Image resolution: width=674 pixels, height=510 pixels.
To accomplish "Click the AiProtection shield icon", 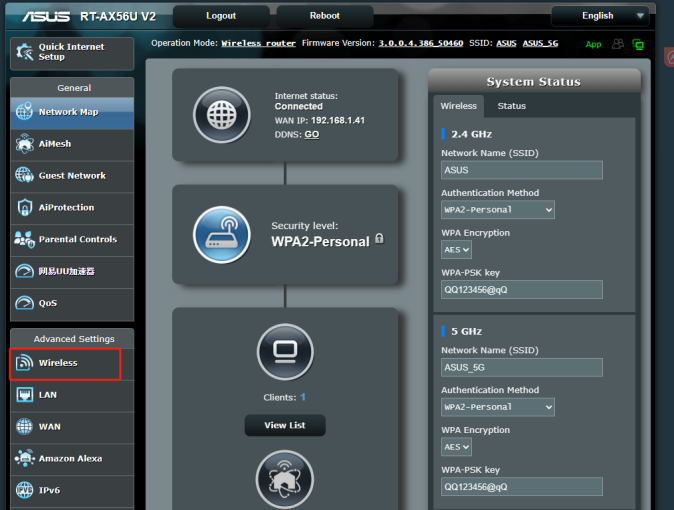I will (x=25, y=207).
